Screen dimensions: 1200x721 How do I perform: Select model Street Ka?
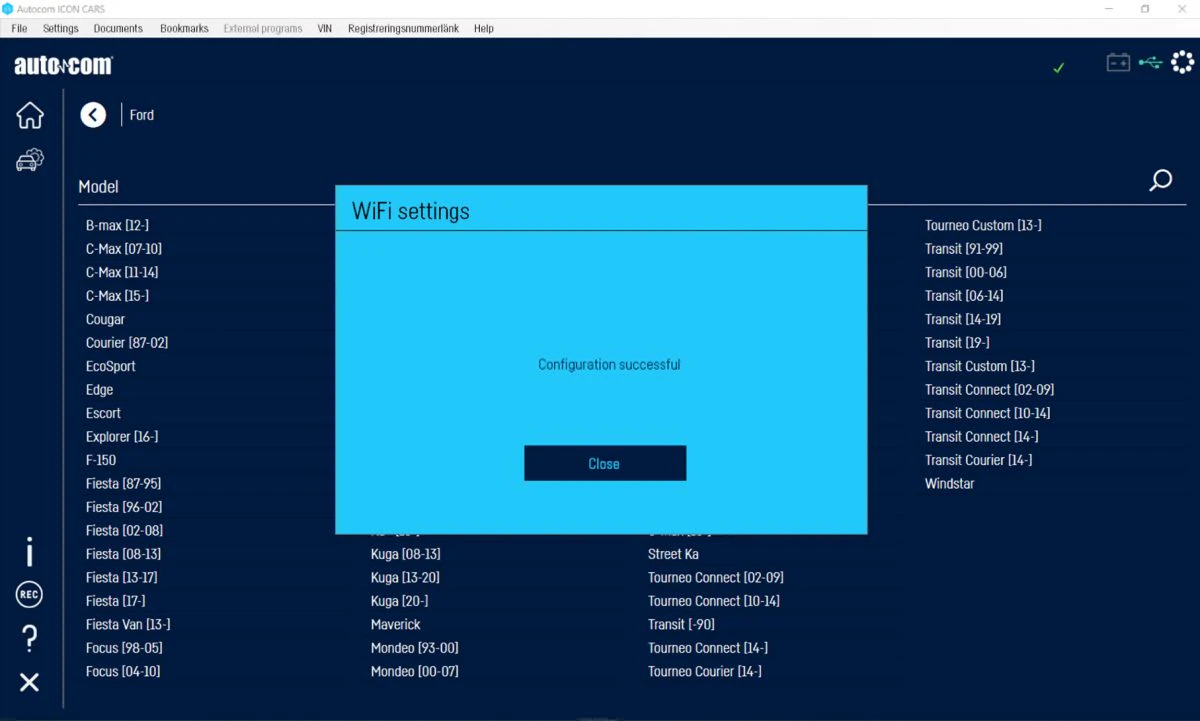coord(673,554)
